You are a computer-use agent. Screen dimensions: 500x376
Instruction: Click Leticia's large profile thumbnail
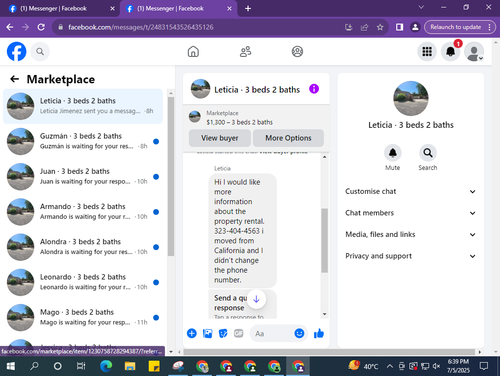411,98
